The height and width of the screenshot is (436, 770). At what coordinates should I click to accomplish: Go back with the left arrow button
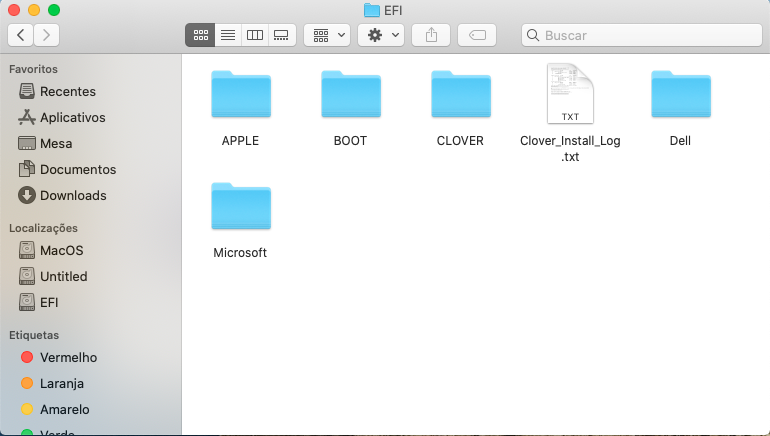click(x=21, y=35)
